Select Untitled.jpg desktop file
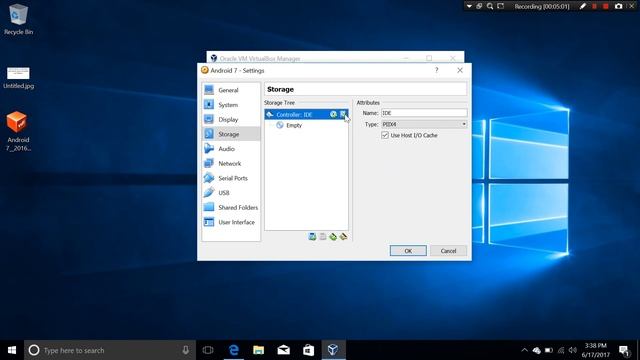 click(18, 78)
